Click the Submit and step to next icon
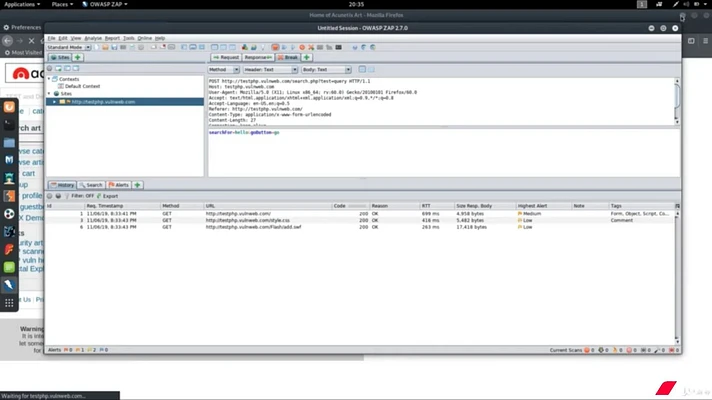Screen dimensions: 712x400 point(284,47)
